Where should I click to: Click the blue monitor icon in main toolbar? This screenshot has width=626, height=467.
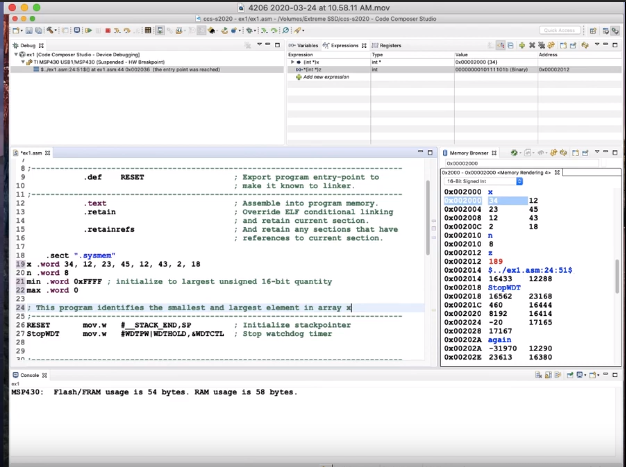click(x=77, y=30)
